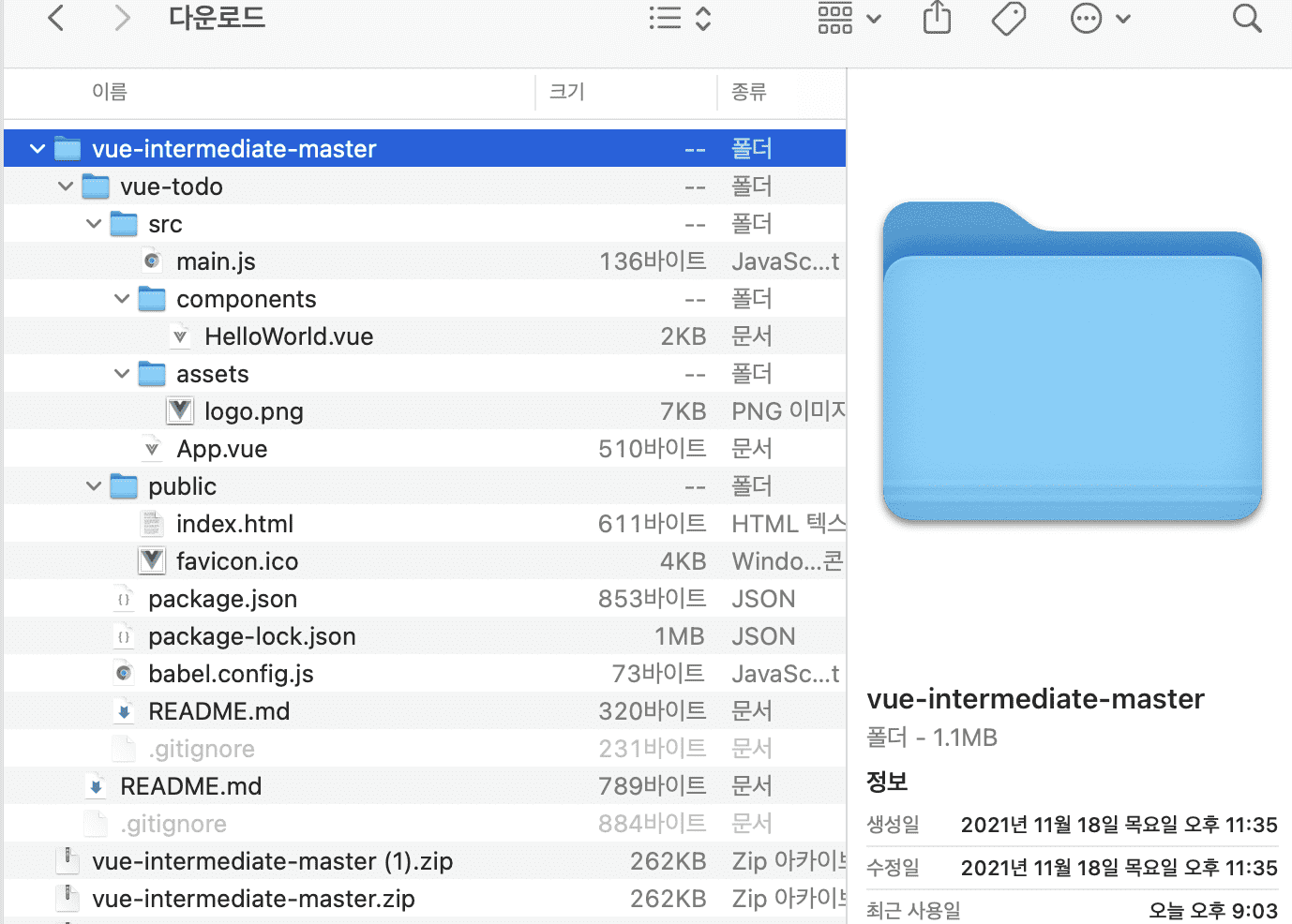Select the vue-intermediate-master folder name

point(234,149)
